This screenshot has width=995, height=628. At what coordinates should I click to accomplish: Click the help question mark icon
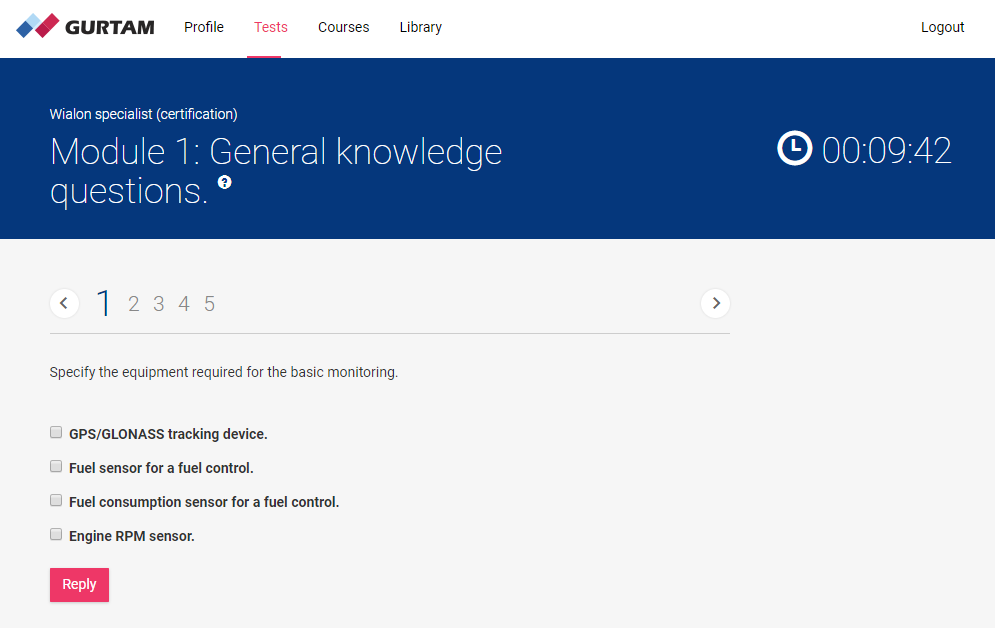(x=225, y=182)
